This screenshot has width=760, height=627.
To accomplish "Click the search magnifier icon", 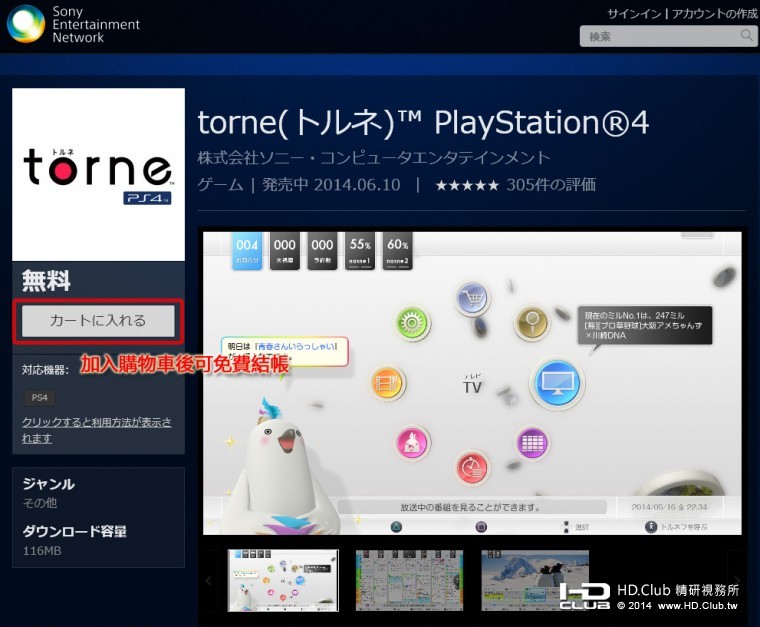I will [746, 35].
